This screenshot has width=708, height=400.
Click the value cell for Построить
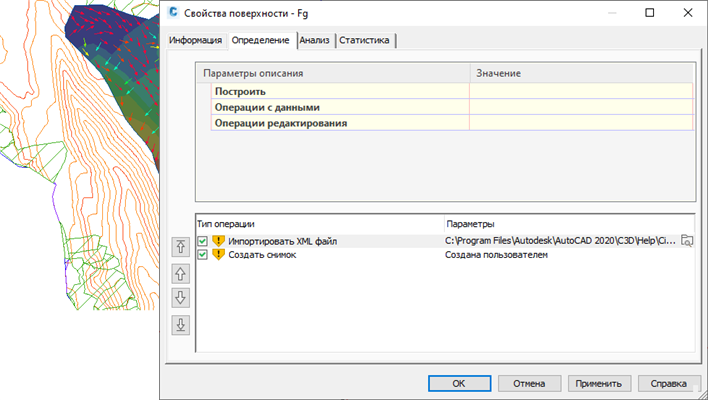pyautogui.click(x=581, y=91)
